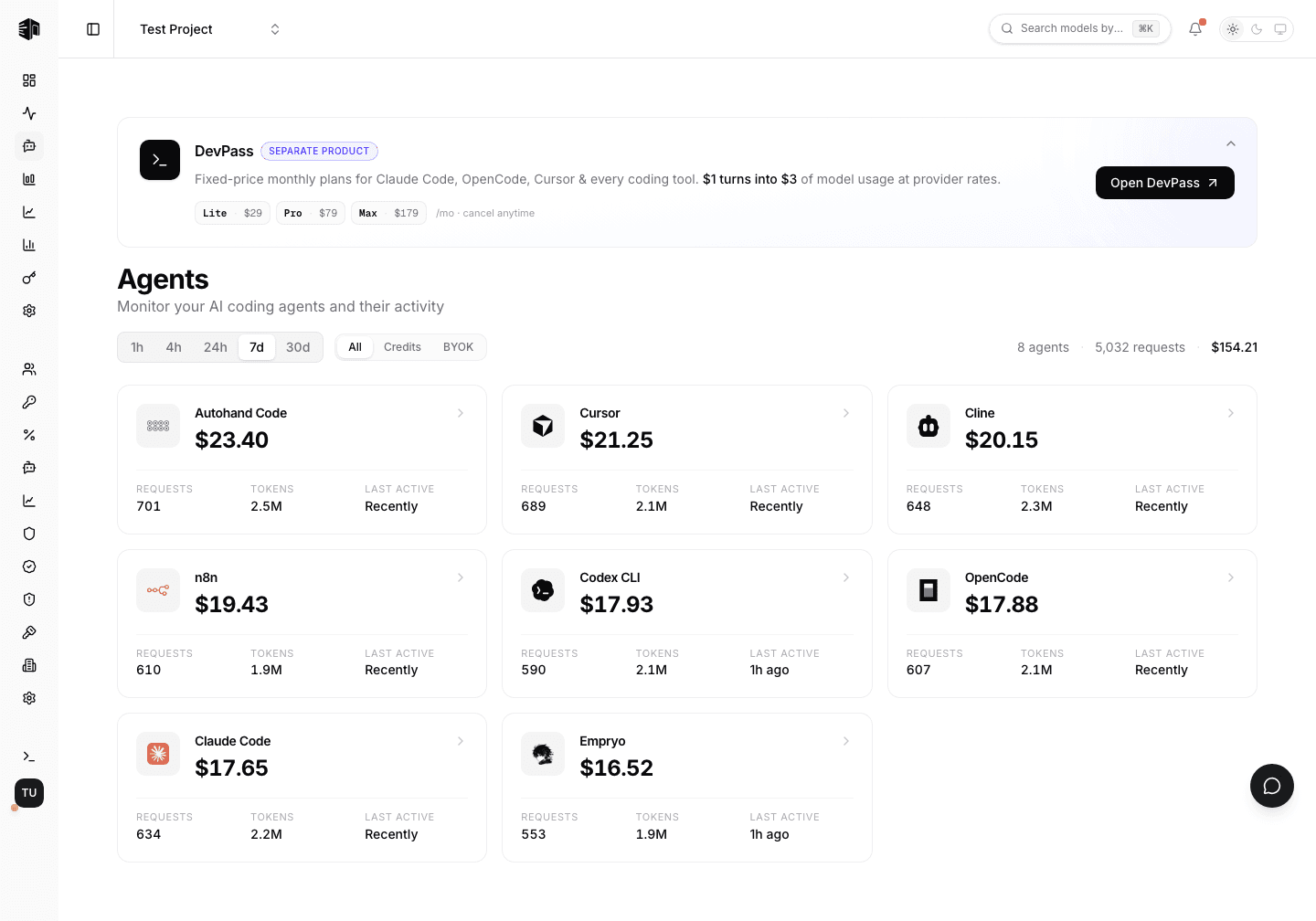Open the notifications bell

[1195, 29]
